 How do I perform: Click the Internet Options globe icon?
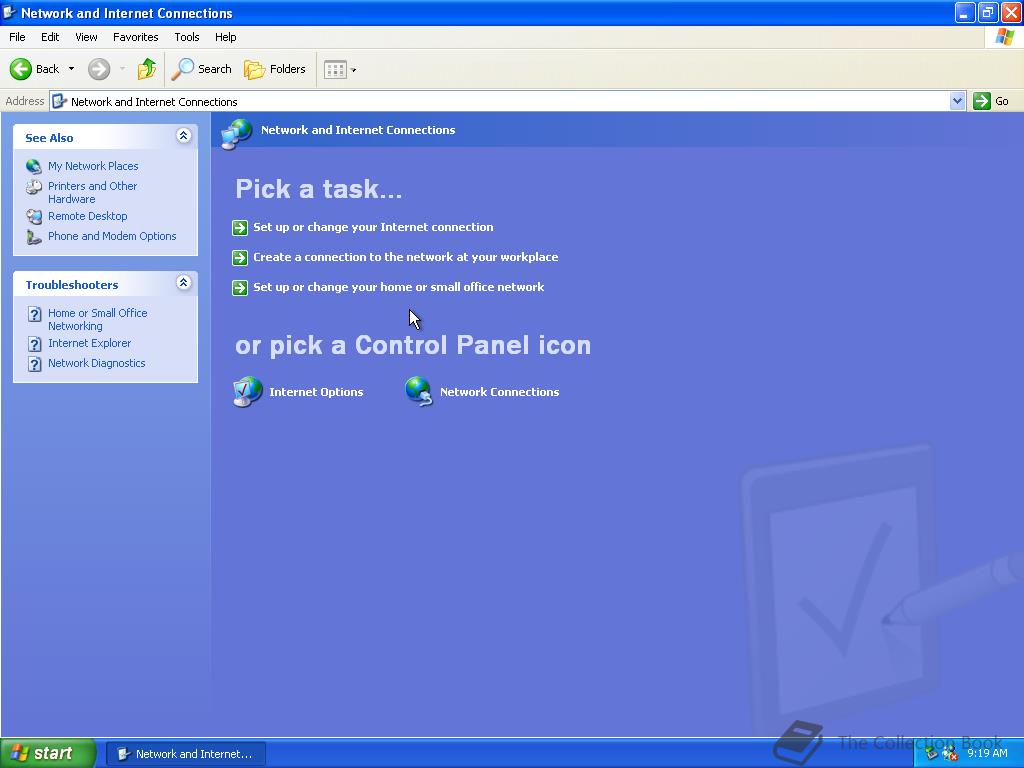(248, 392)
